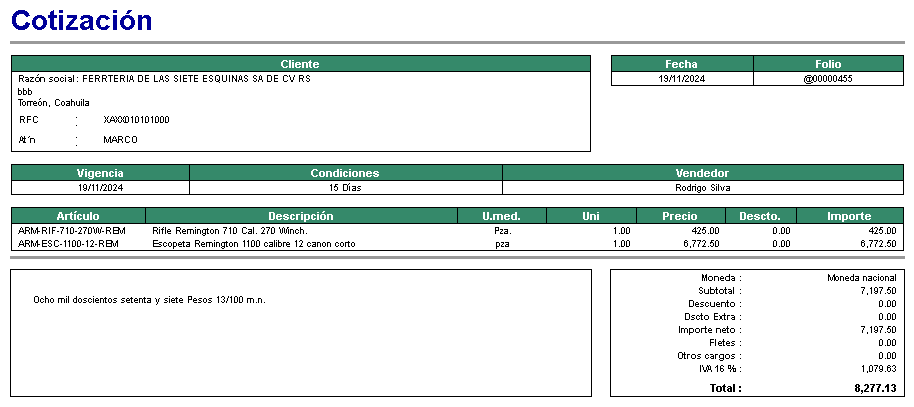
Task: Select the 15 Días conditions value
Action: [346, 187]
